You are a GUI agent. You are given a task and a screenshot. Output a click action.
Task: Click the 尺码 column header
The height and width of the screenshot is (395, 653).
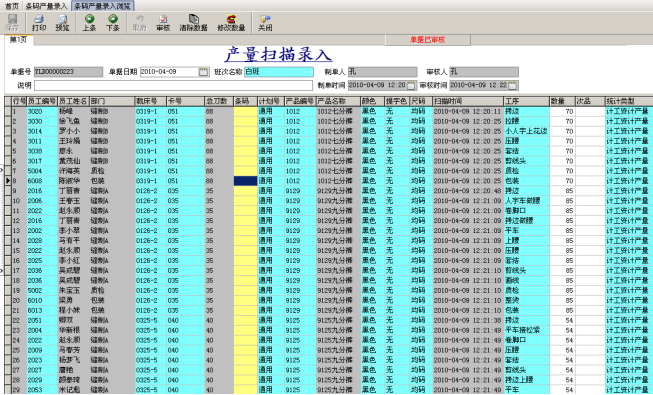421,101
